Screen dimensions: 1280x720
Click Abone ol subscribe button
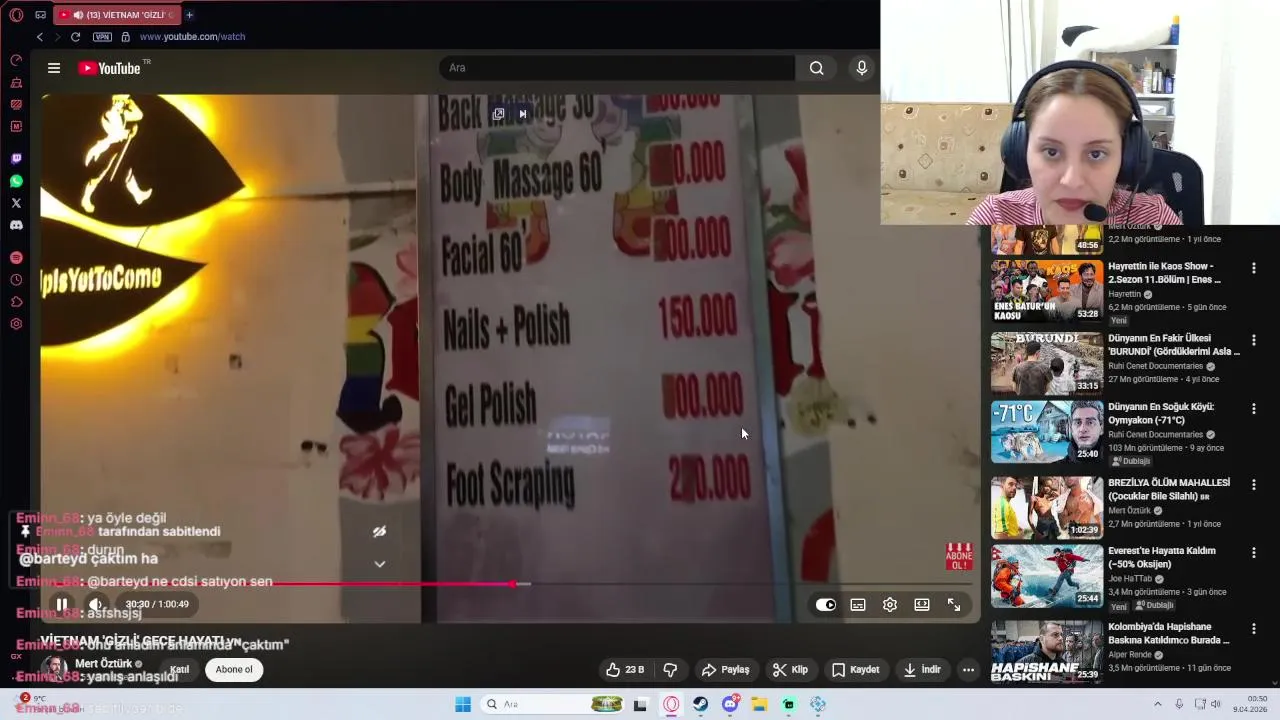pyautogui.click(x=234, y=670)
